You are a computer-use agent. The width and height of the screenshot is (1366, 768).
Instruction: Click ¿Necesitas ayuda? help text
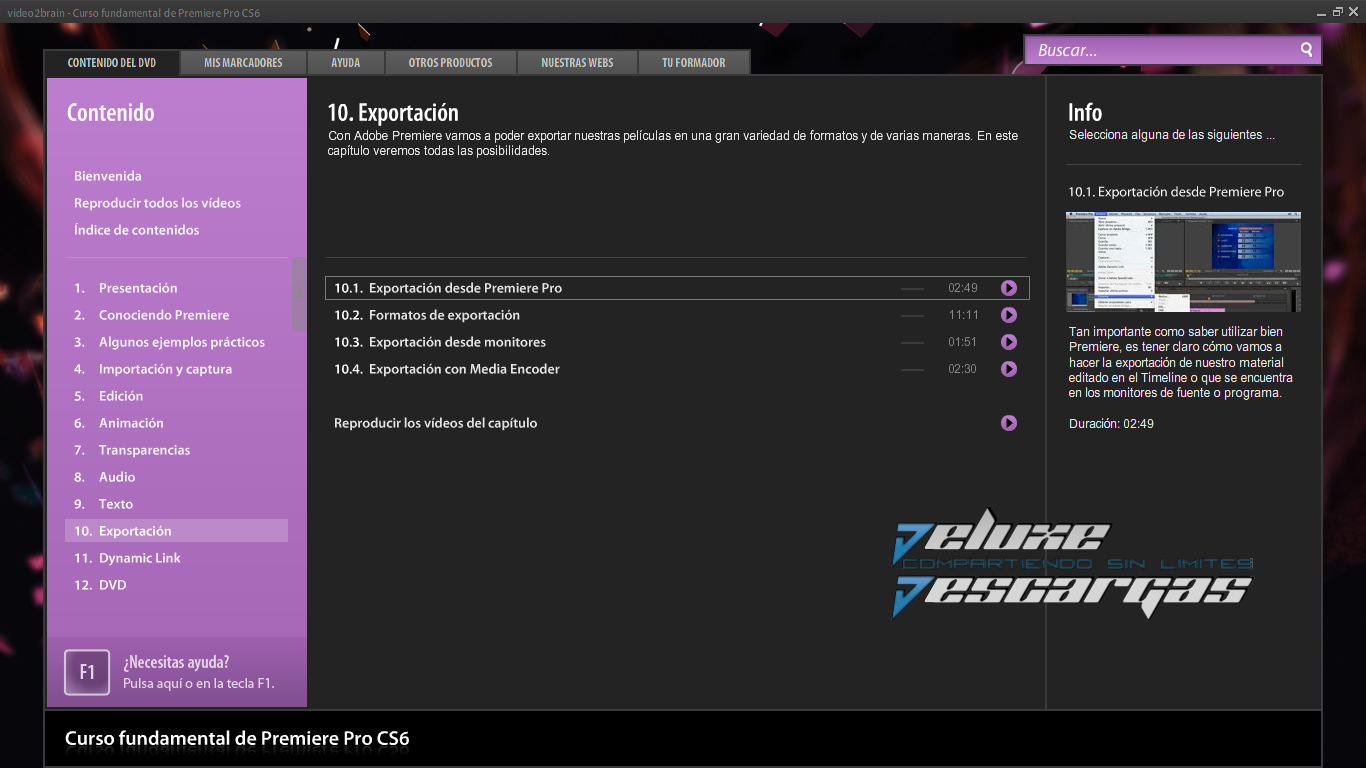176,662
